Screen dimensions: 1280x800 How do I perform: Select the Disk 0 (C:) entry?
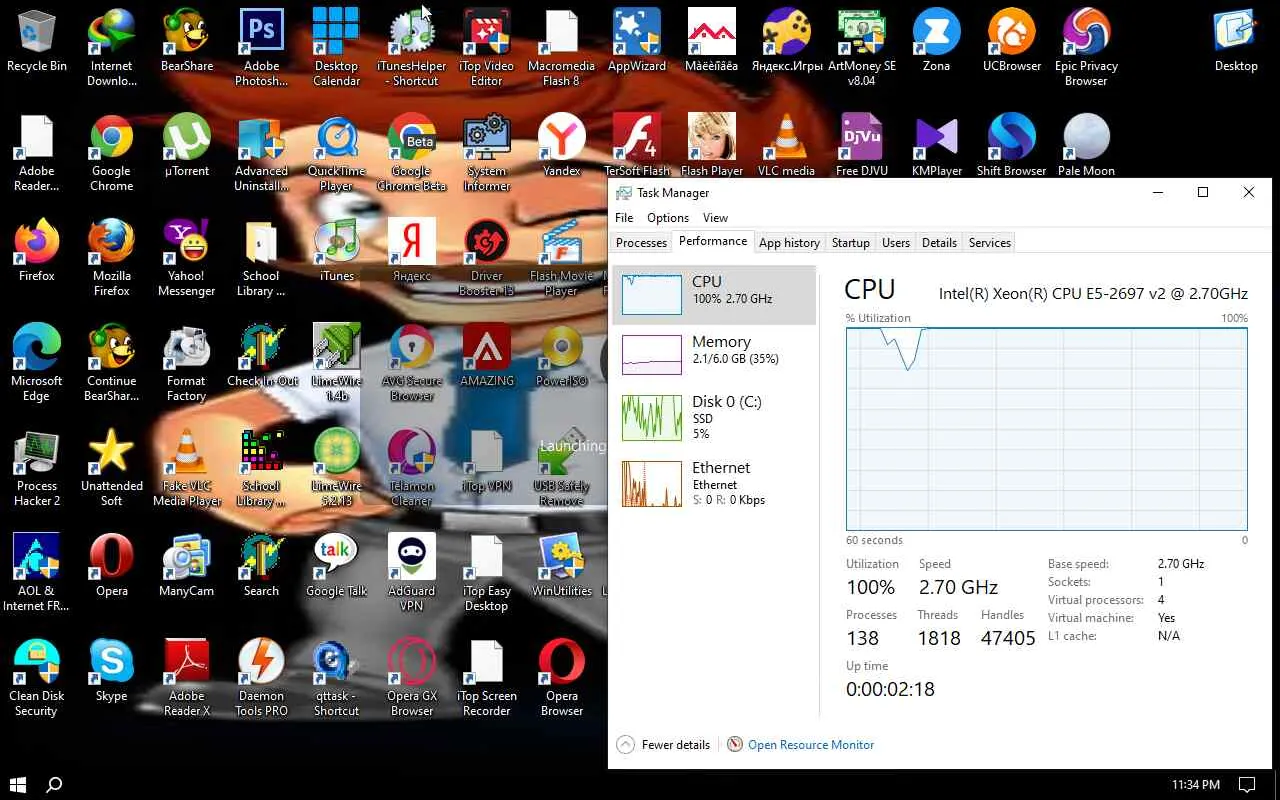click(714, 417)
